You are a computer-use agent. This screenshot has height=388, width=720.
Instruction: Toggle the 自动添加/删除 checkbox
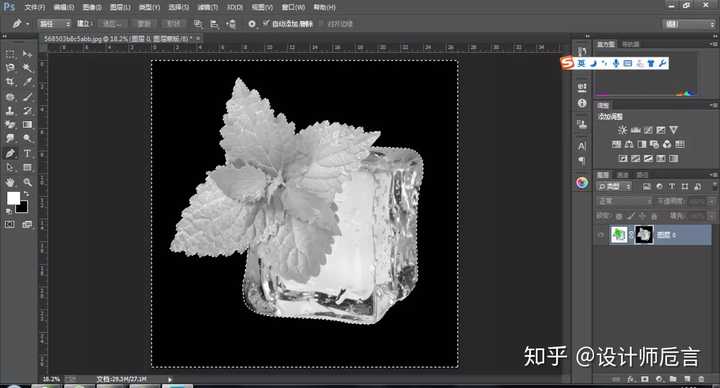[266, 23]
